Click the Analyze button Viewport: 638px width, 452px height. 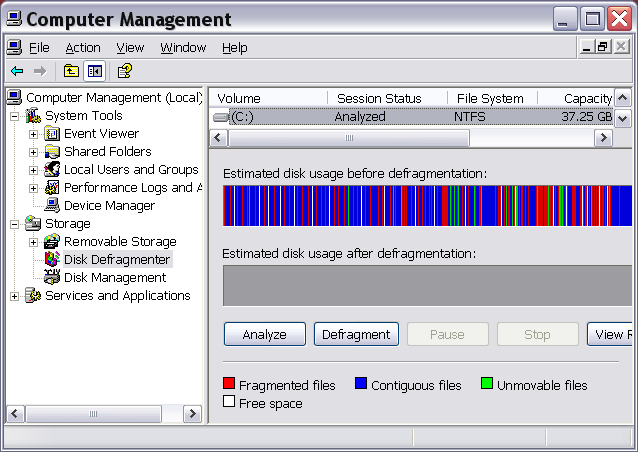[x=265, y=334]
